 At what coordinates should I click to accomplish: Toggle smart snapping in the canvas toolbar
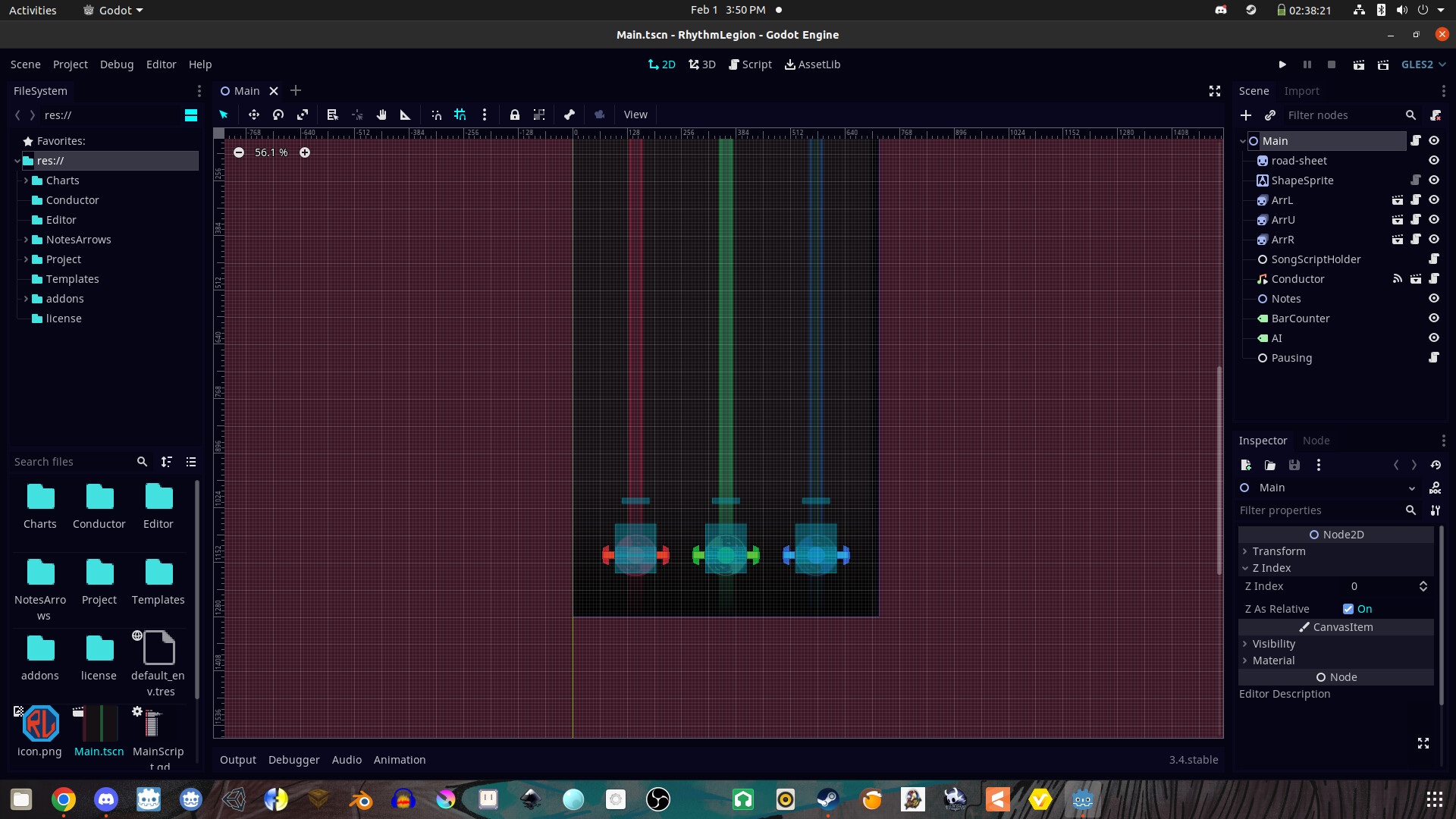436,115
